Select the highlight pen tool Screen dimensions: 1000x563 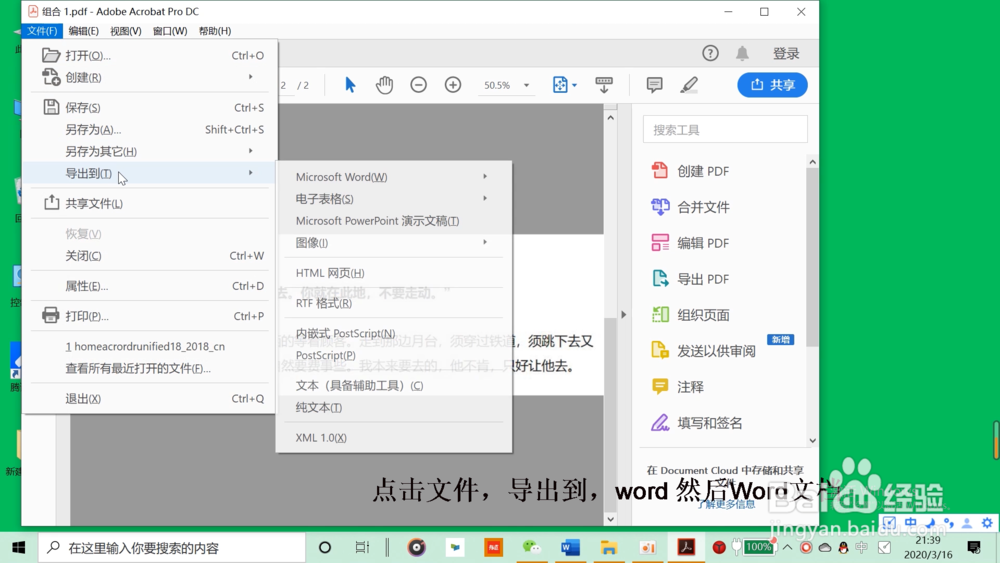click(689, 85)
